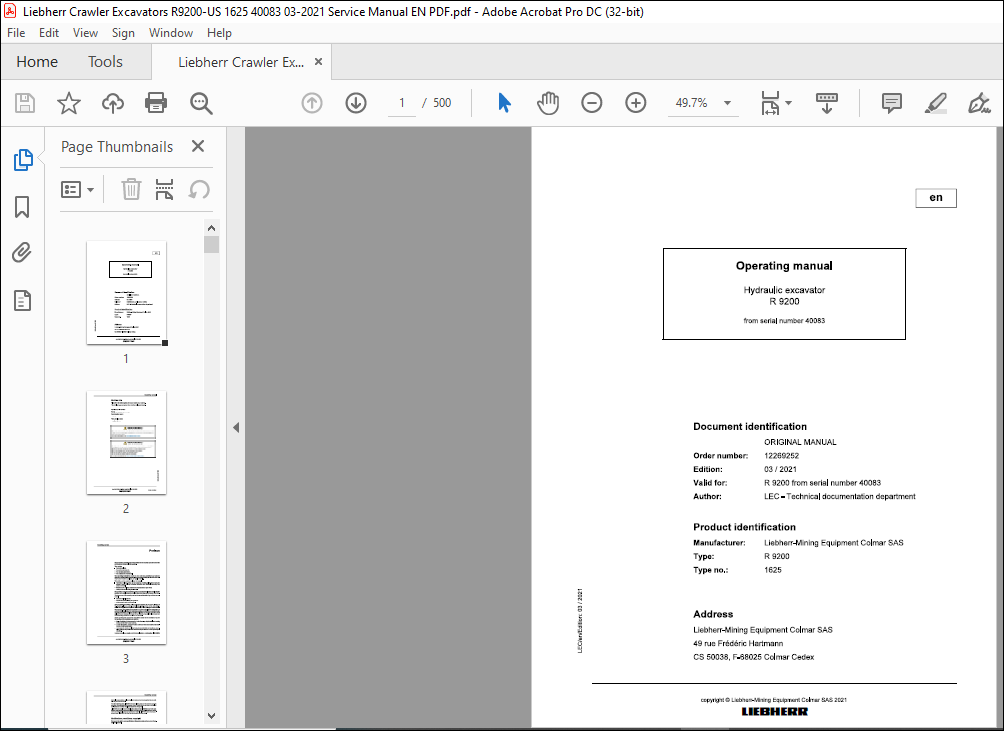Go to previous page arrow button

point(312,103)
